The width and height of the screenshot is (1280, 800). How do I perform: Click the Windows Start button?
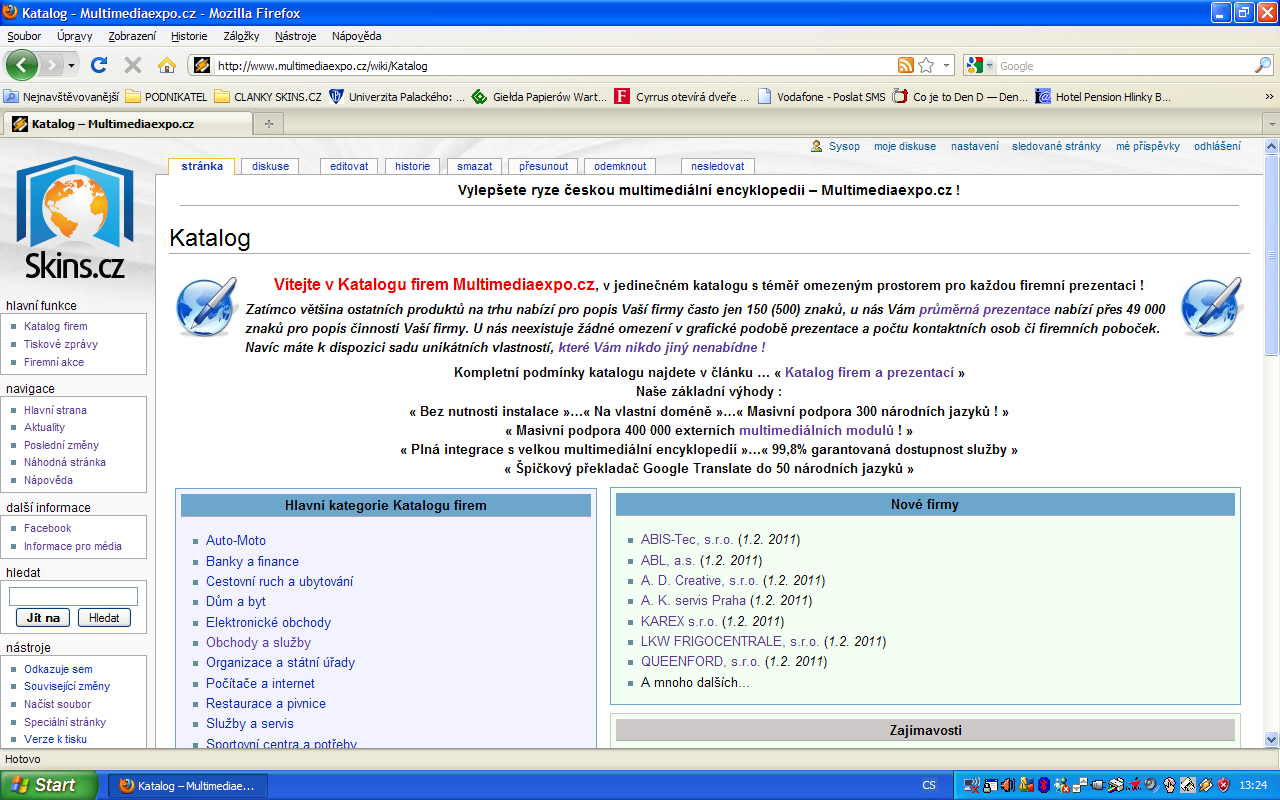pyautogui.click(x=49, y=785)
